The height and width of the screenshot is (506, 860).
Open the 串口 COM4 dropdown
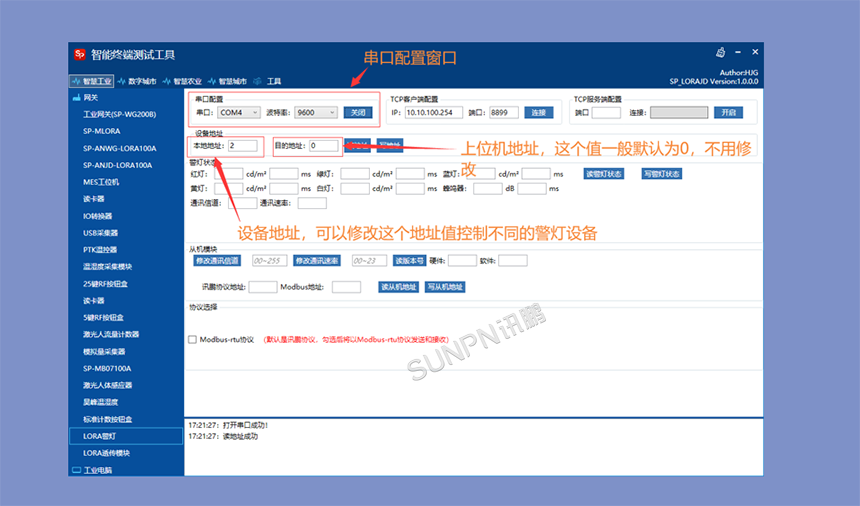239,112
